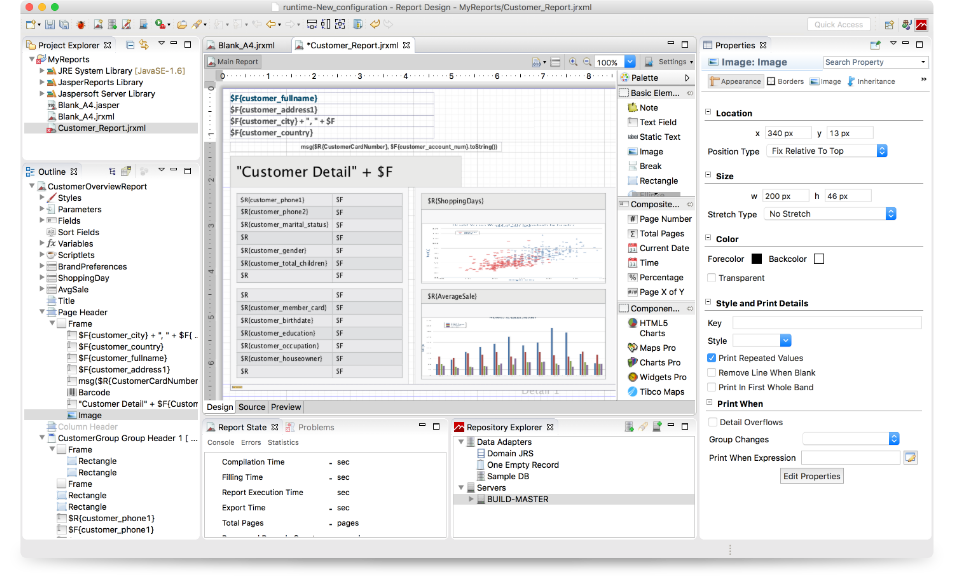Open the Position Type dropdown
This screenshot has width=954, height=581.
[826, 151]
